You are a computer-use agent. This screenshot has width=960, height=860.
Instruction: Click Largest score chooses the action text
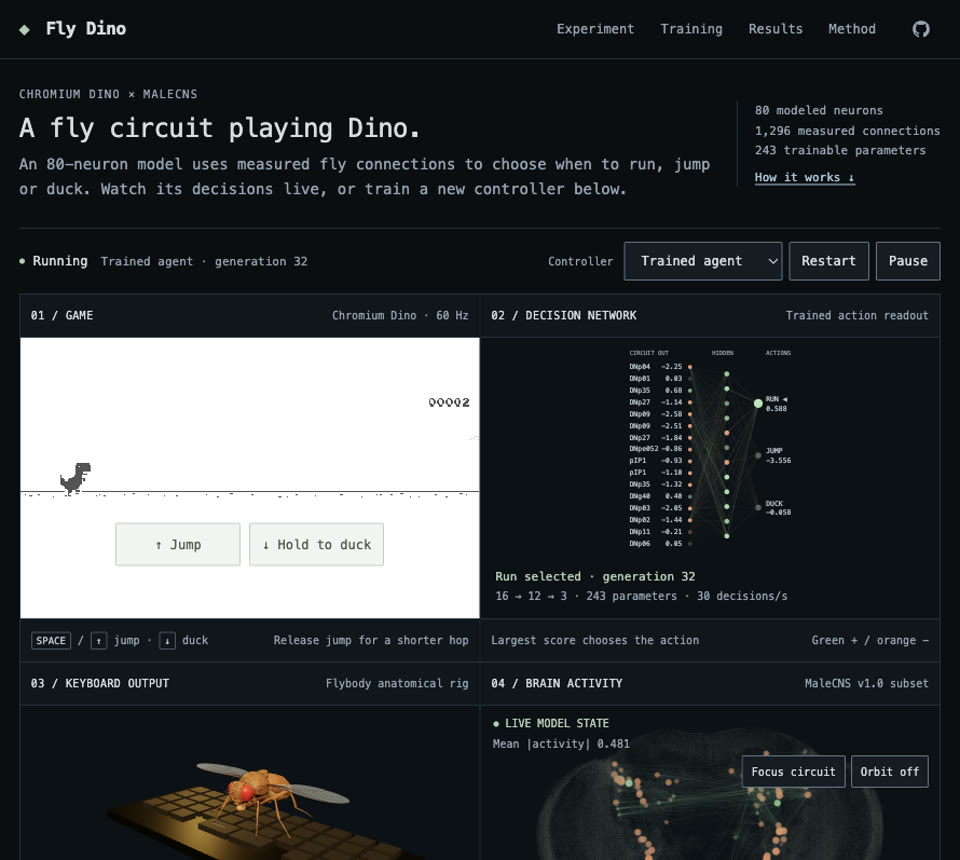tap(595, 640)
